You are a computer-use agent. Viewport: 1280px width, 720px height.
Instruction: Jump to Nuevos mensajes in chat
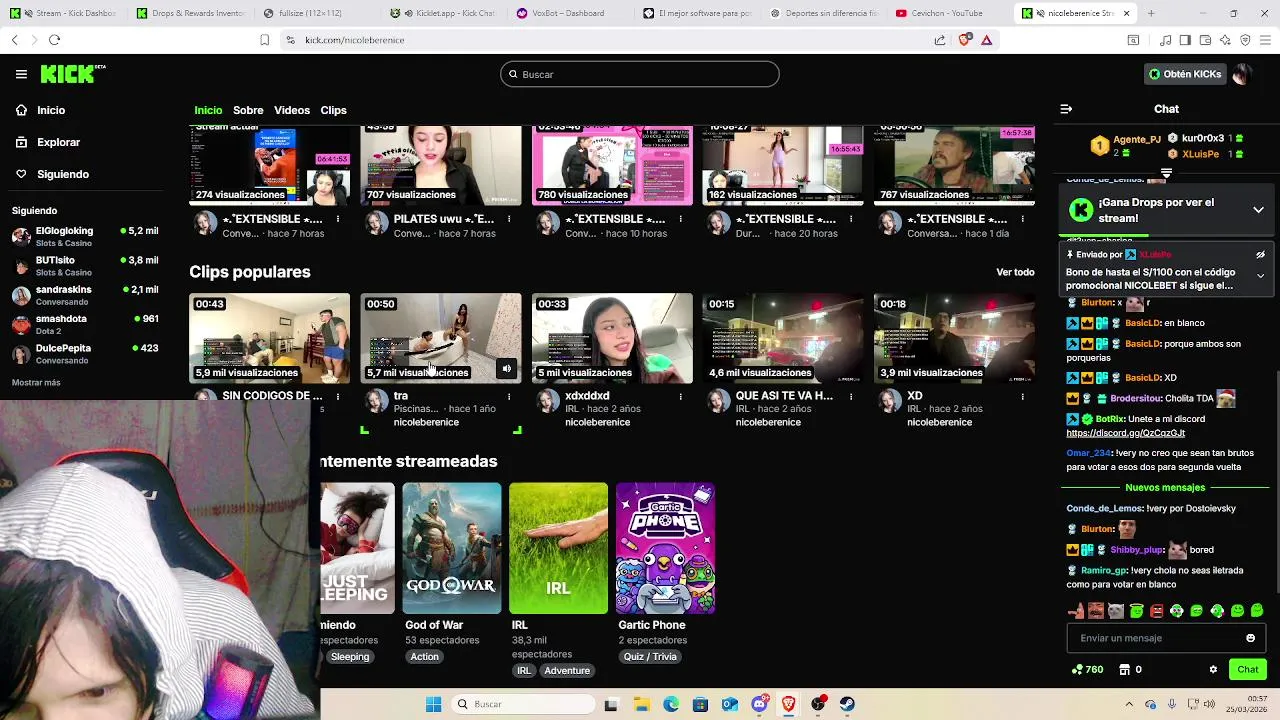tap(1165, 488)
